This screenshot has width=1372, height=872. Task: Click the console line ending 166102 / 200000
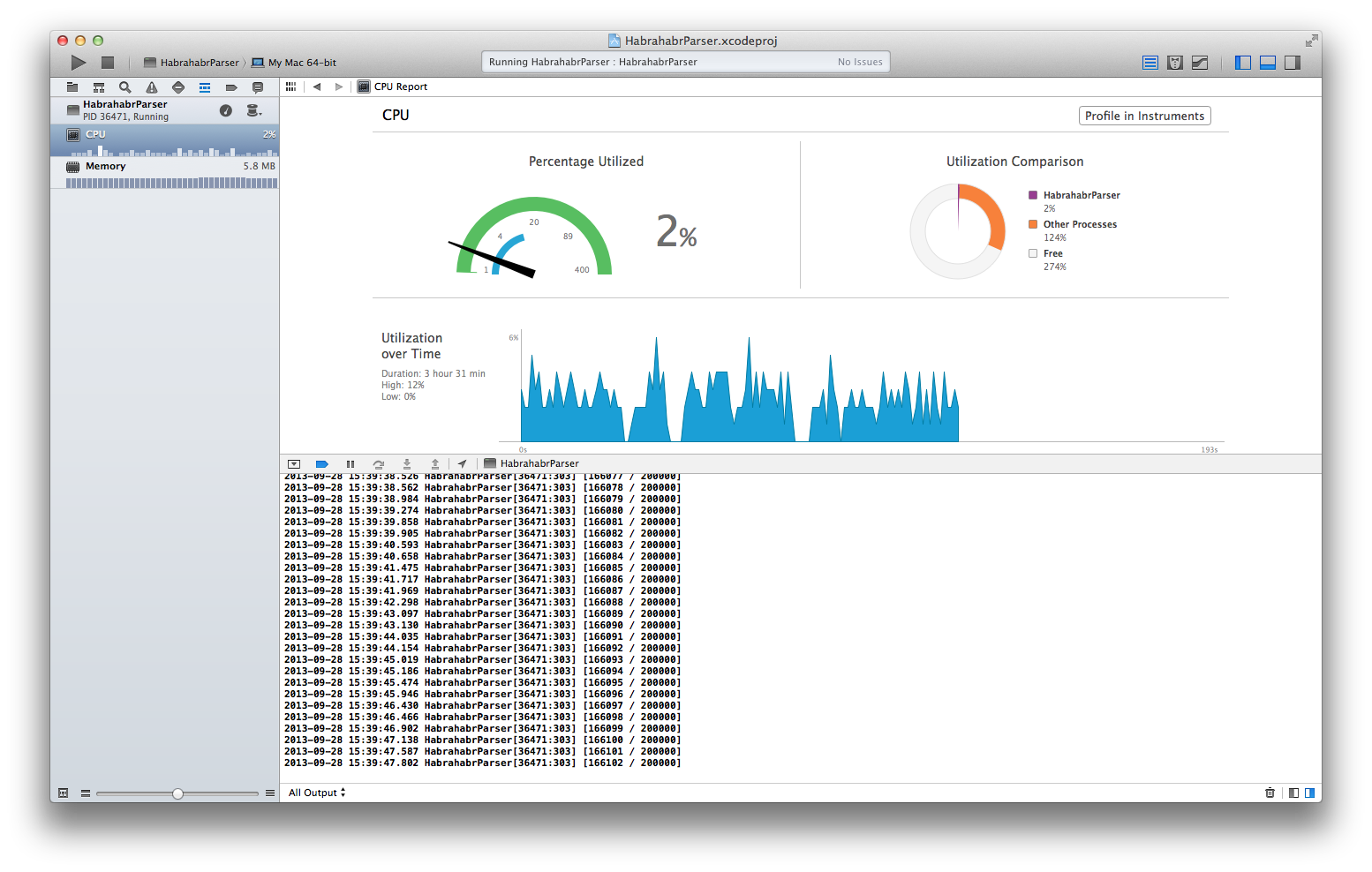click(483, 763)
